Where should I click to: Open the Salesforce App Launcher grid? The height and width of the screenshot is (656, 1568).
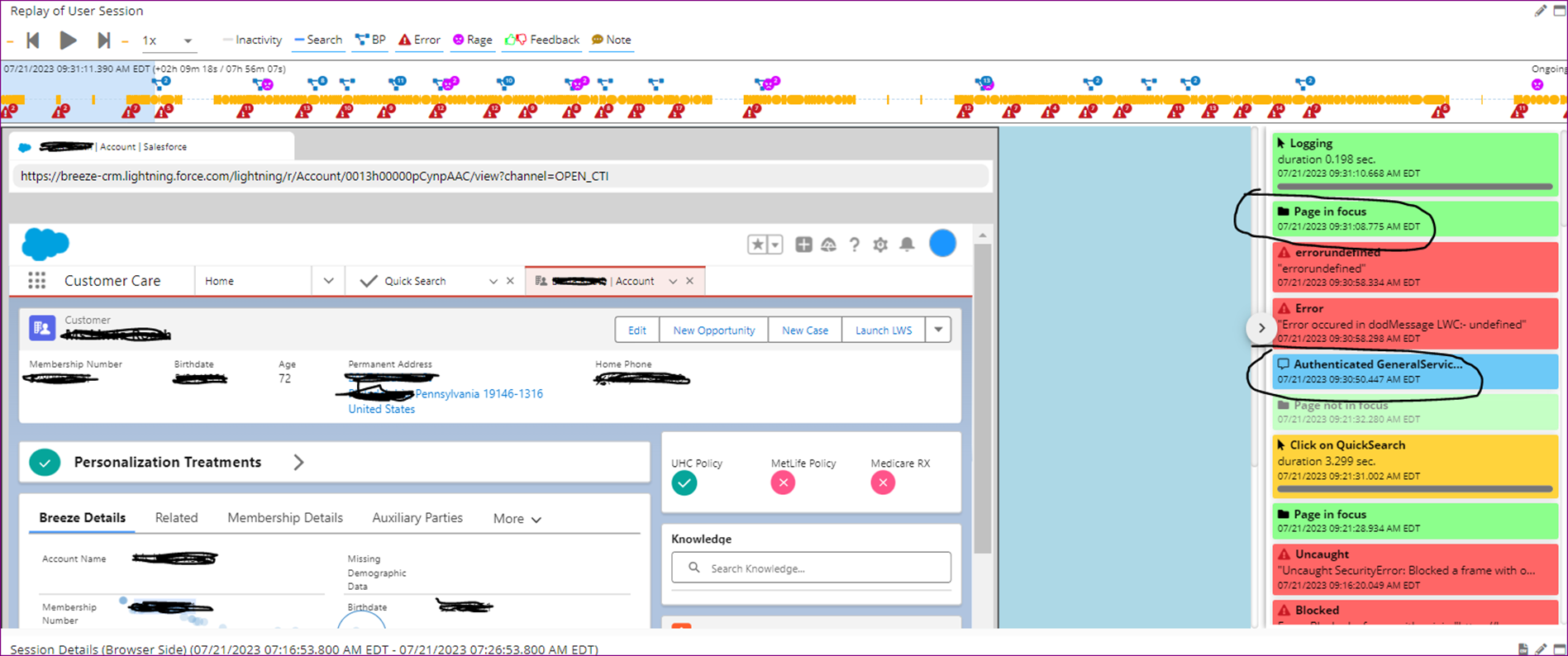(x=36, y=281)
